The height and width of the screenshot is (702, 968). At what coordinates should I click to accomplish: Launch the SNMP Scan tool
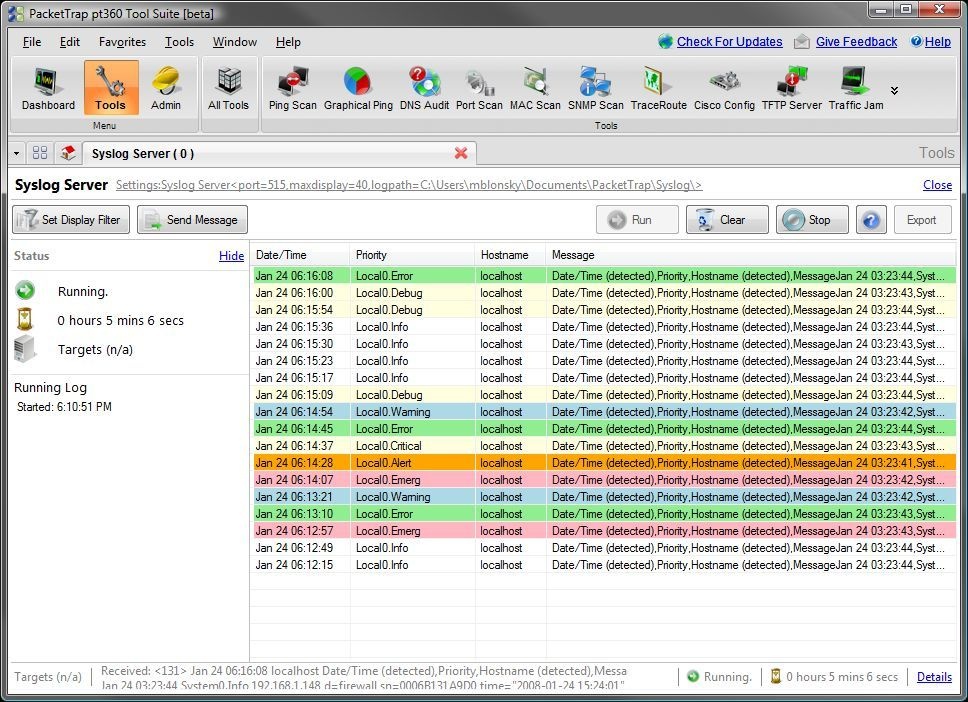(x=595, y=89)
